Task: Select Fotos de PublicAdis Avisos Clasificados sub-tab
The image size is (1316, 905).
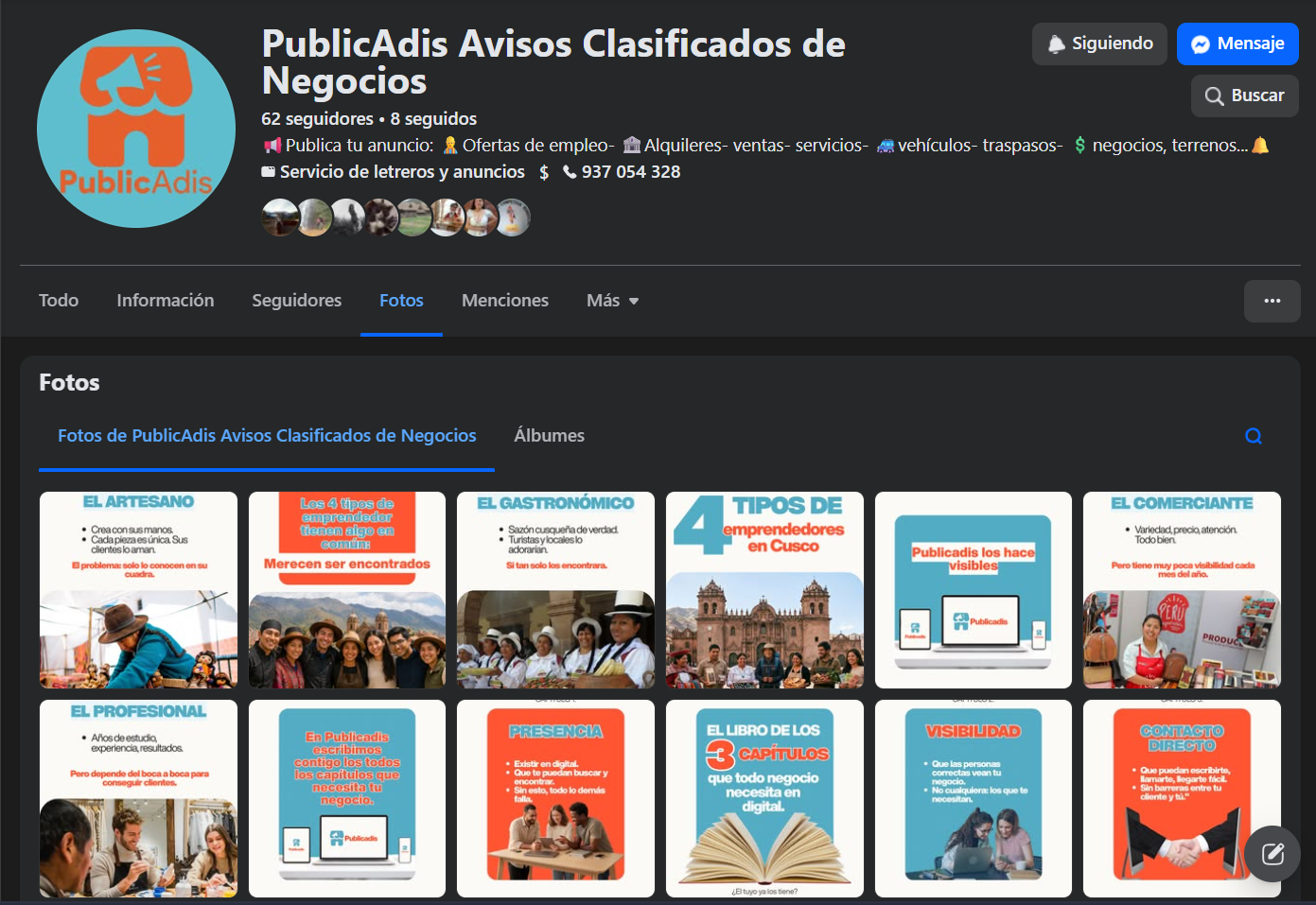Action: pos(267,436)
